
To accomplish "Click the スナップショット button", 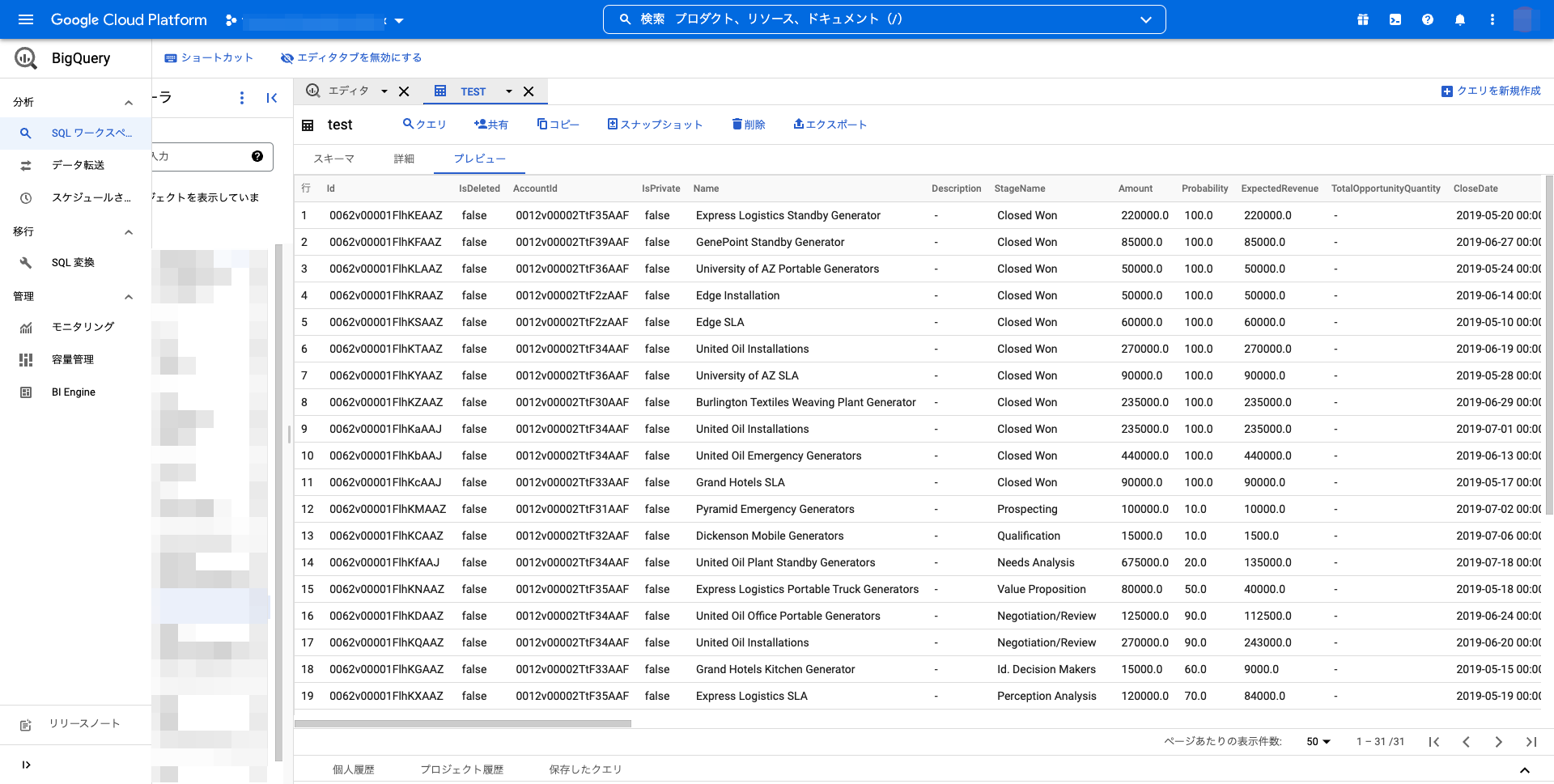I will point(655,125).
